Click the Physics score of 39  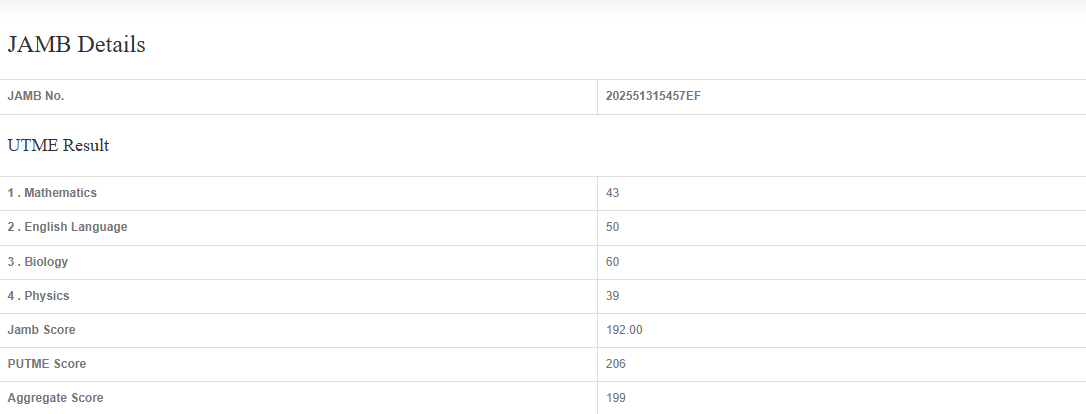click(x=613, y=296)
